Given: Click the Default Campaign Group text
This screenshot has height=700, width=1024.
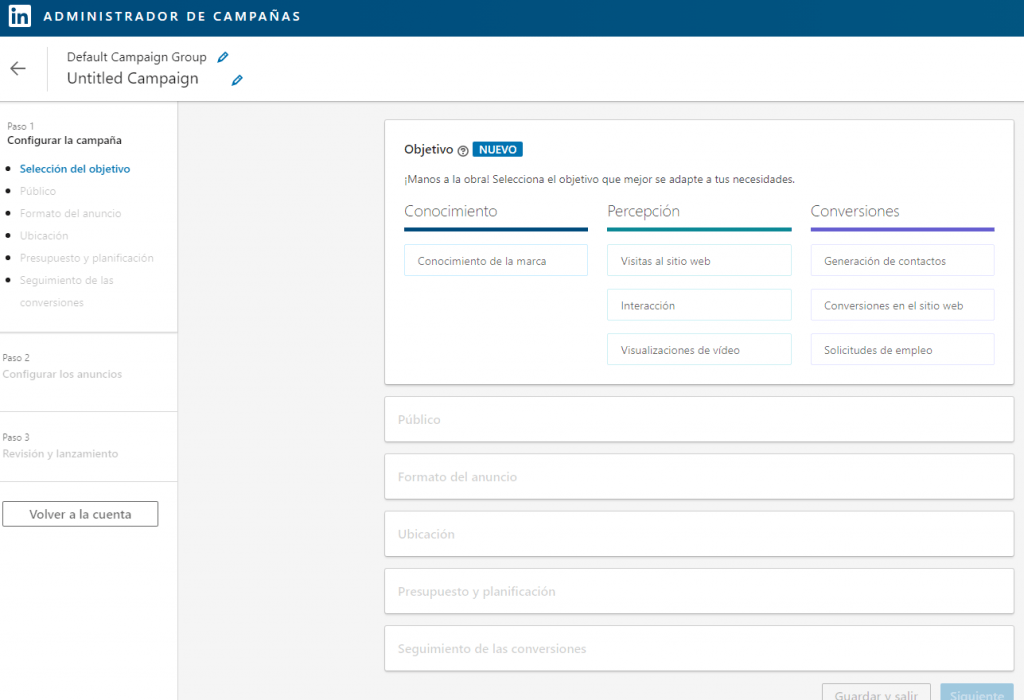Looking at the screenshot, I should pos(136,57).
